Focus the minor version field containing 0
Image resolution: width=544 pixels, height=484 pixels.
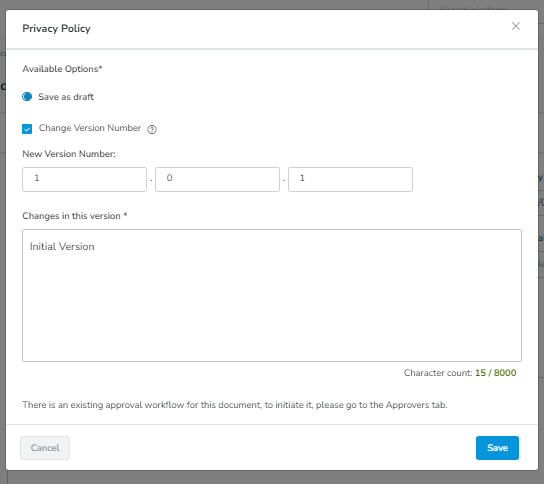point(217,179)
